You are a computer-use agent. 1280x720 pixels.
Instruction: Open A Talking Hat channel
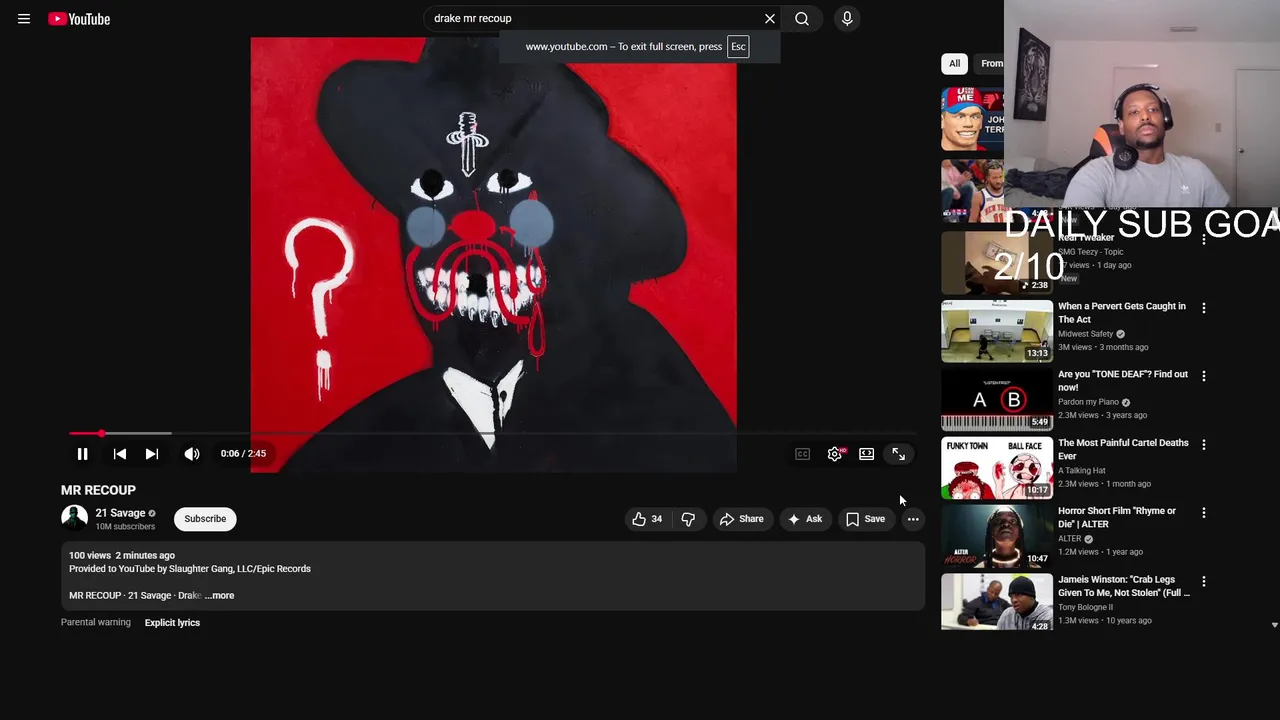1082,470
